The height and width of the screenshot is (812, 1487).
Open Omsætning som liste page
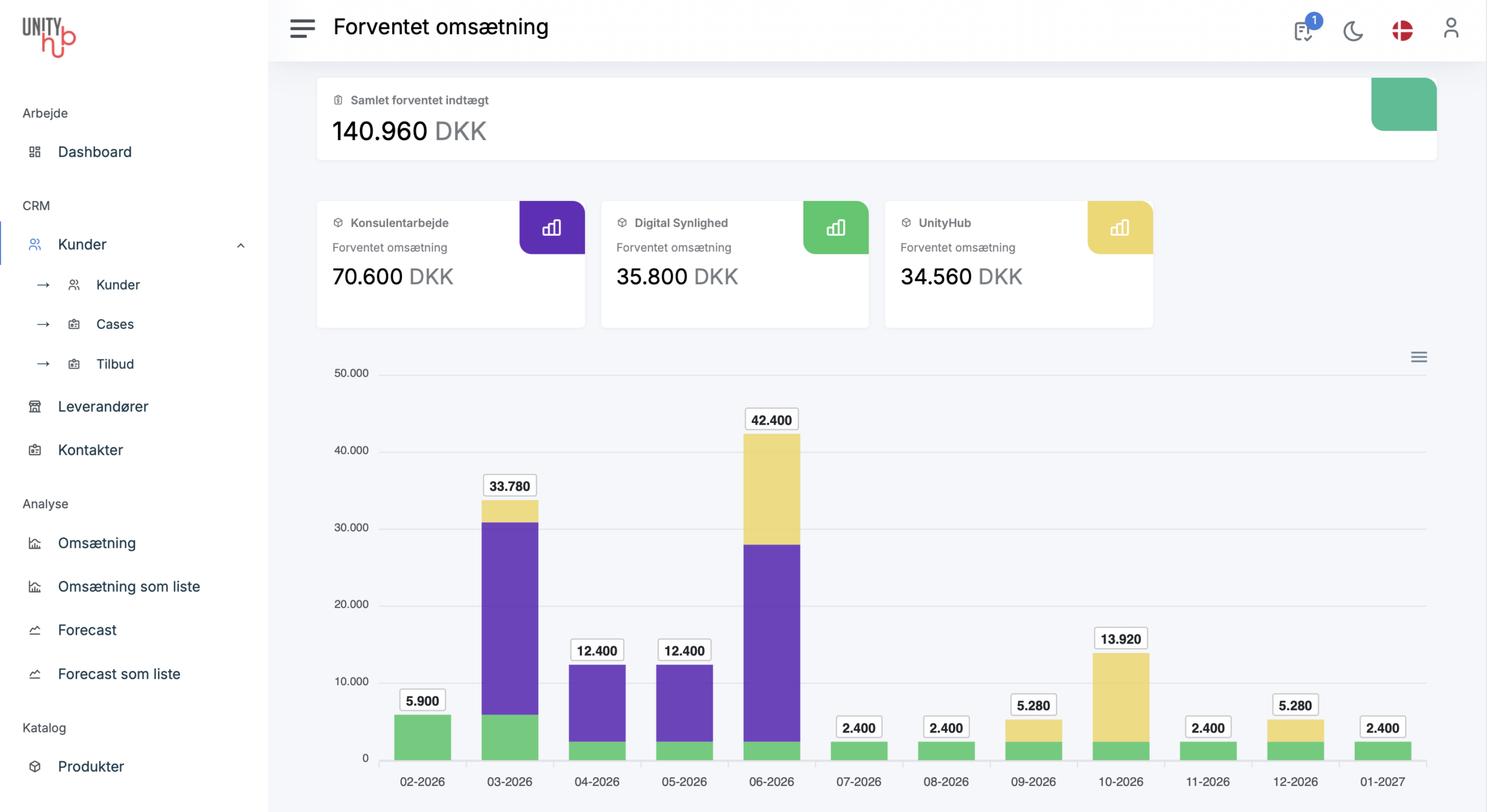[129, 587]
